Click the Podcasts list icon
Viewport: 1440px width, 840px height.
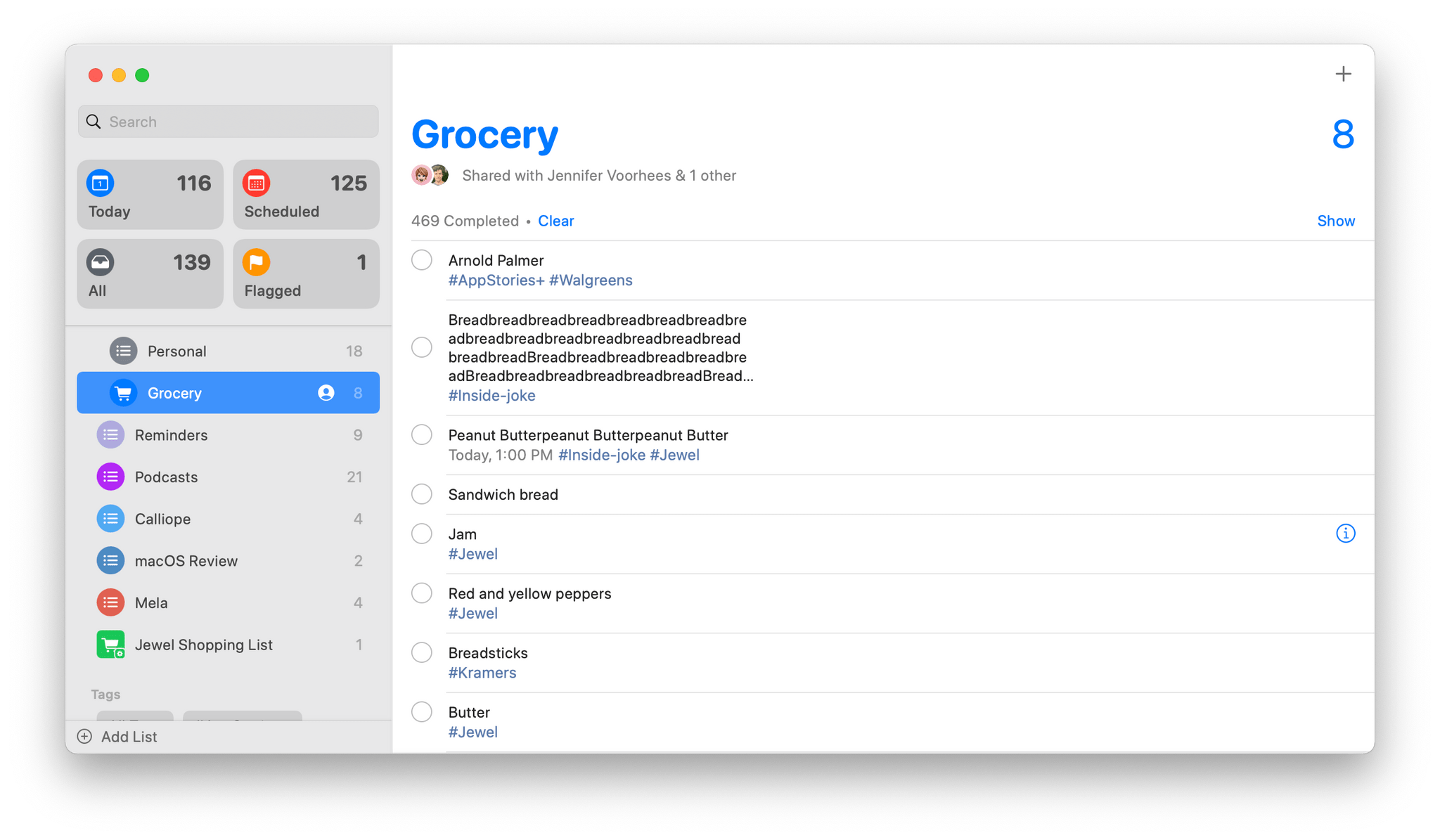[109, 476]
